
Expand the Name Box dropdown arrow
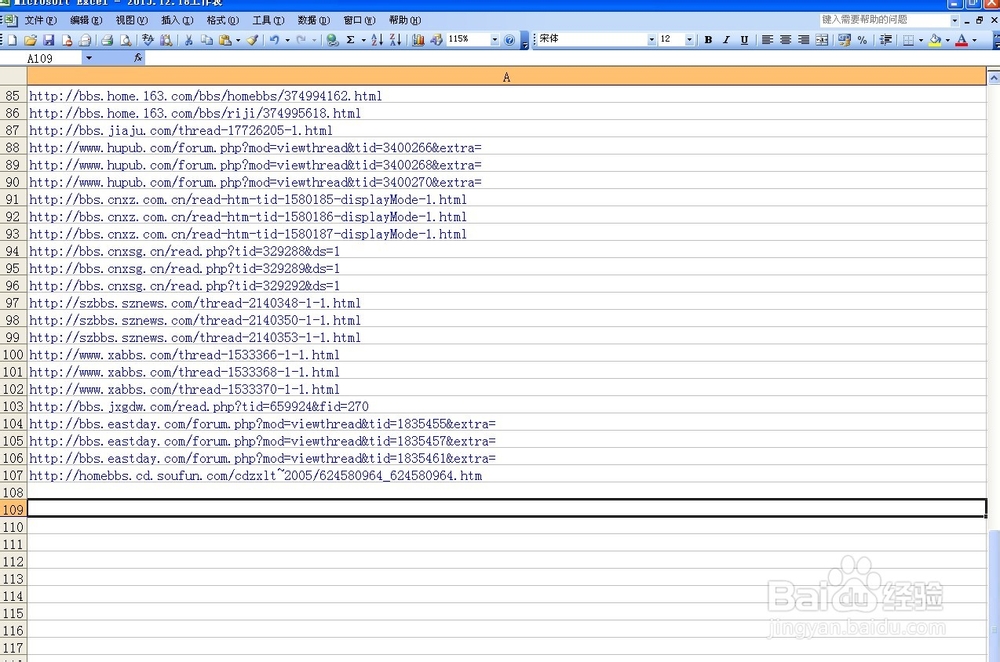tap(89, 58)
